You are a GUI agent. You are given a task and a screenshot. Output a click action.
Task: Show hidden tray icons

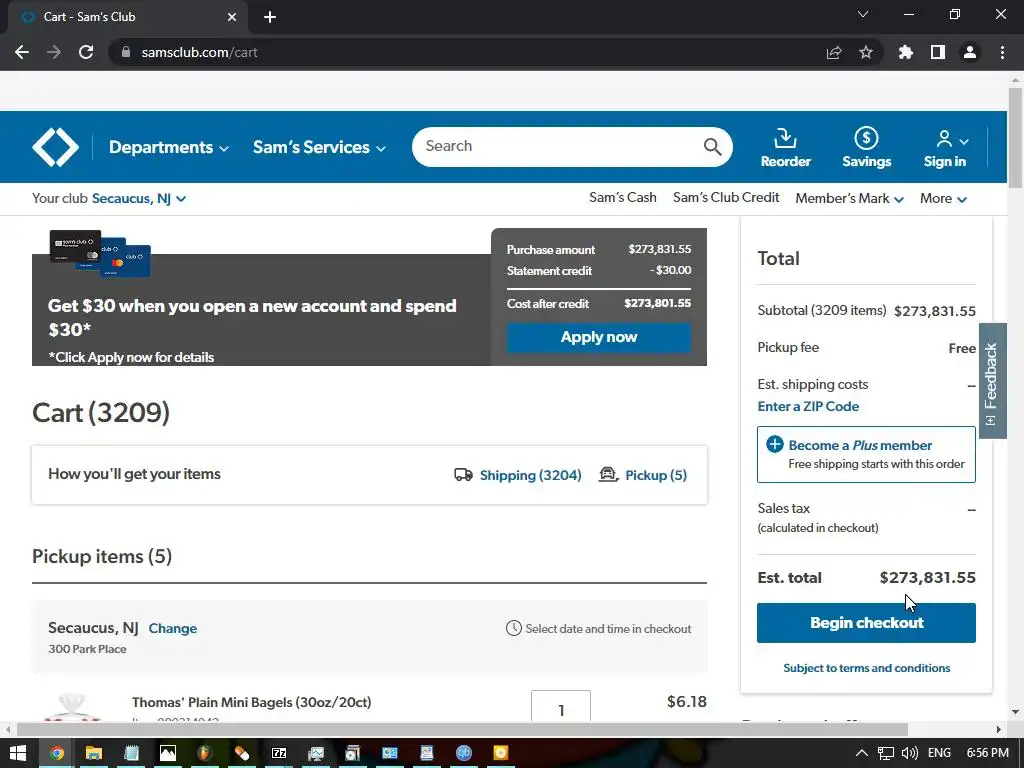[x=861, y=753]
